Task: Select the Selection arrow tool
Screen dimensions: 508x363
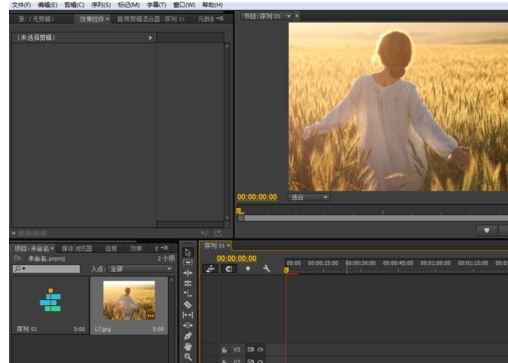Action: click(x=188, y=252)
